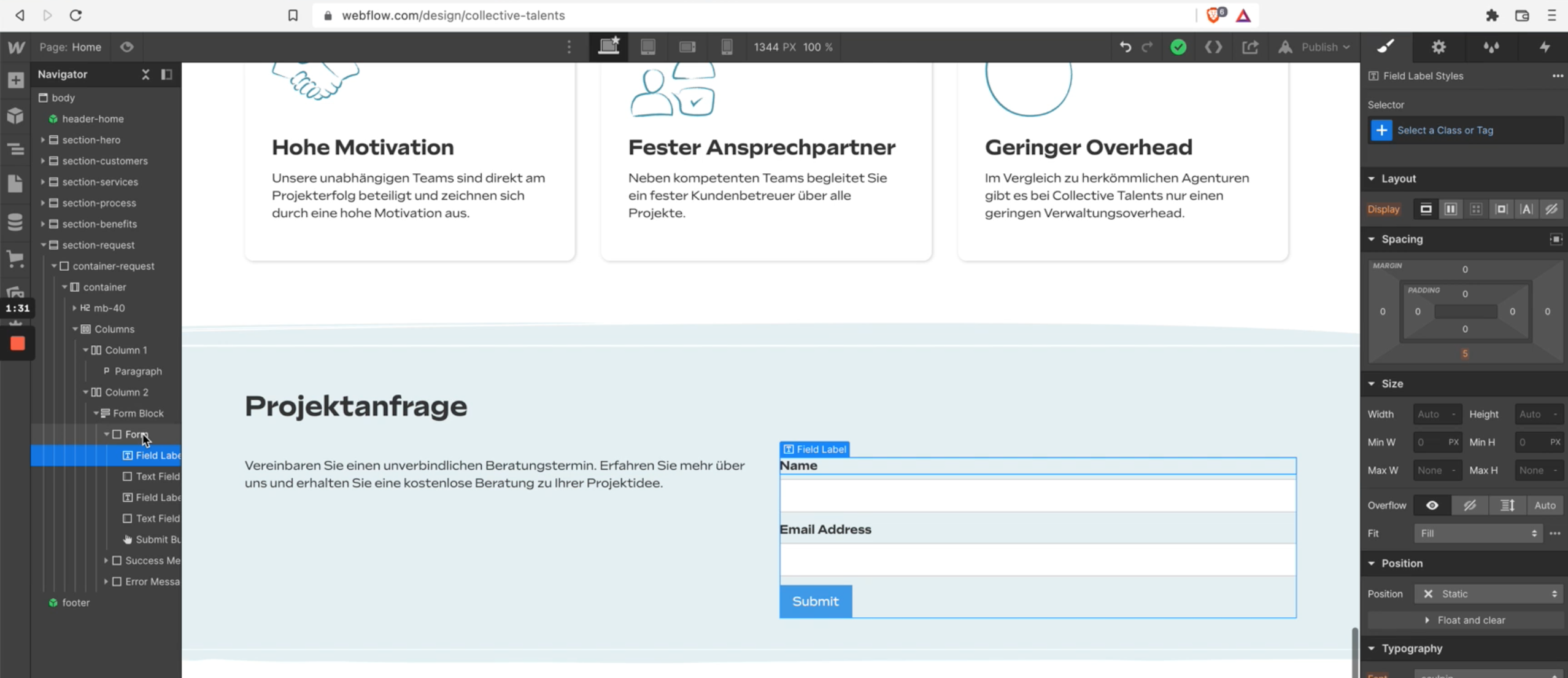The image size is (1568, 678).
Task: Switch to the Interactions lightning tab
Action: point(1545,47)
